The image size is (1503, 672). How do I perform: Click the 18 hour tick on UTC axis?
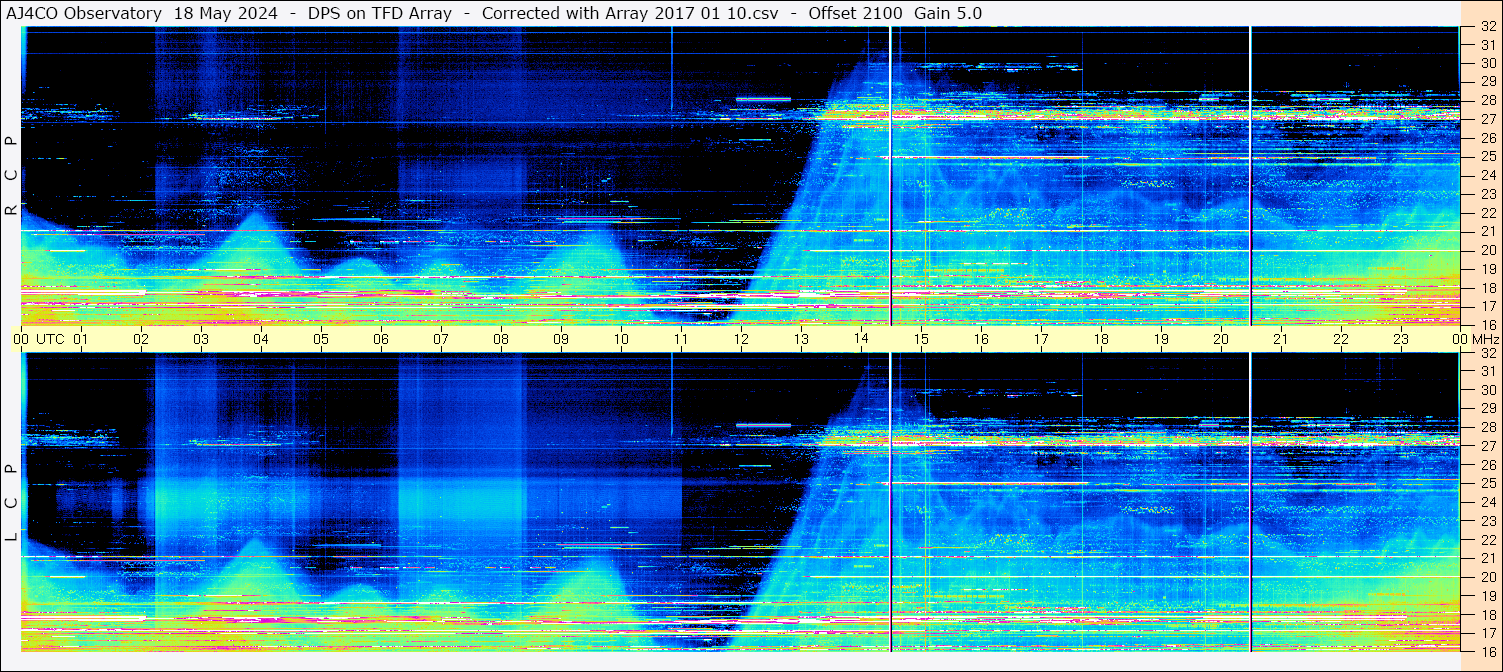(1101, 339)
